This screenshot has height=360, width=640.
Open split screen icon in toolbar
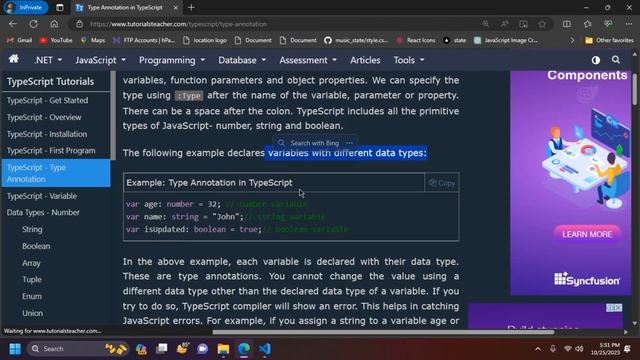click(x=567, y=24)
